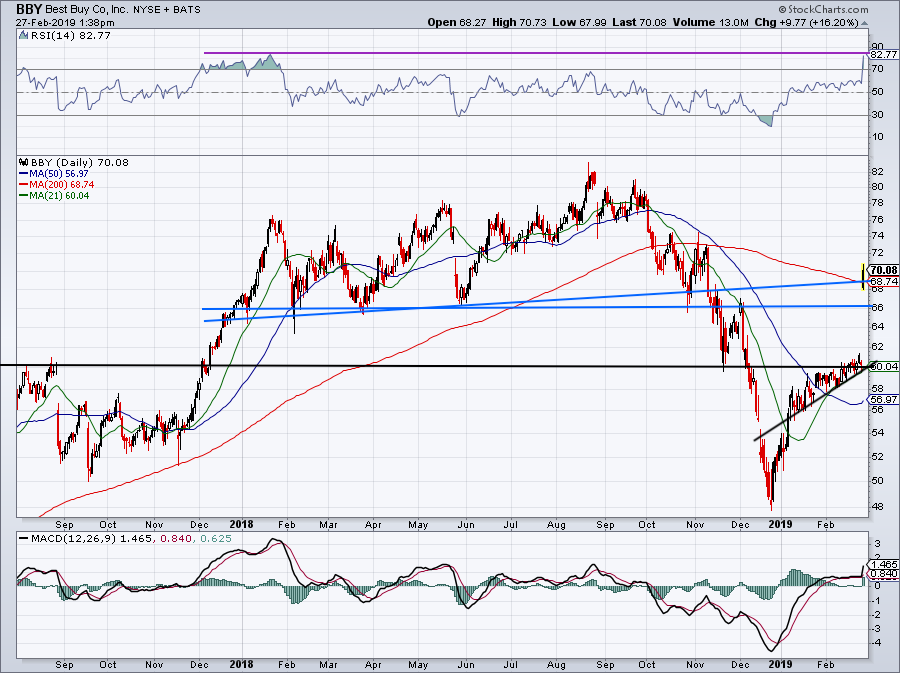This screenshot has height=673, width=900.
Task: Click the MA(200) 68.74 legend entry
Action: tap(56, 185)
